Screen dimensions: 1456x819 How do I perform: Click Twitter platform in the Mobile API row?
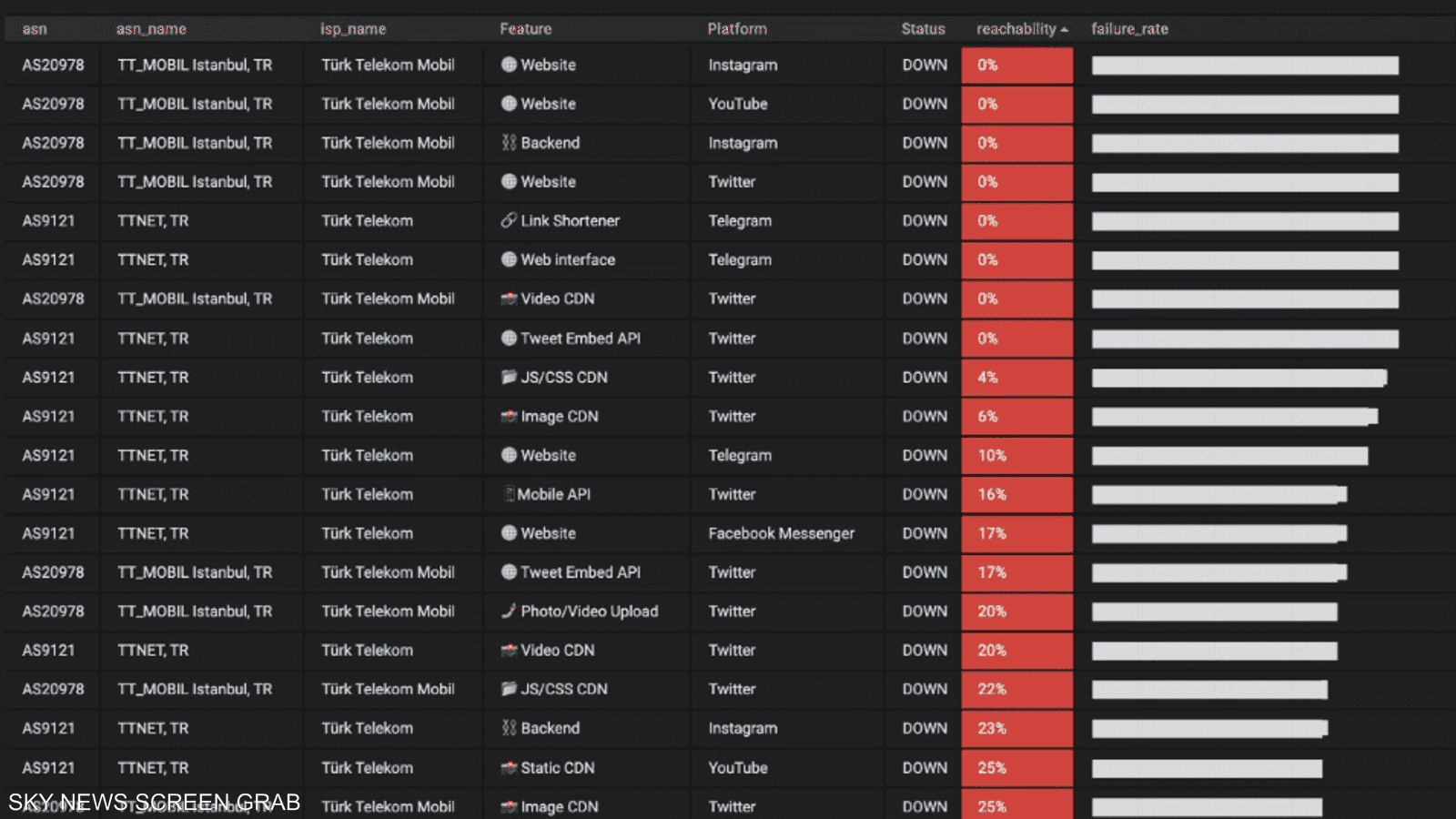point(732,494)
